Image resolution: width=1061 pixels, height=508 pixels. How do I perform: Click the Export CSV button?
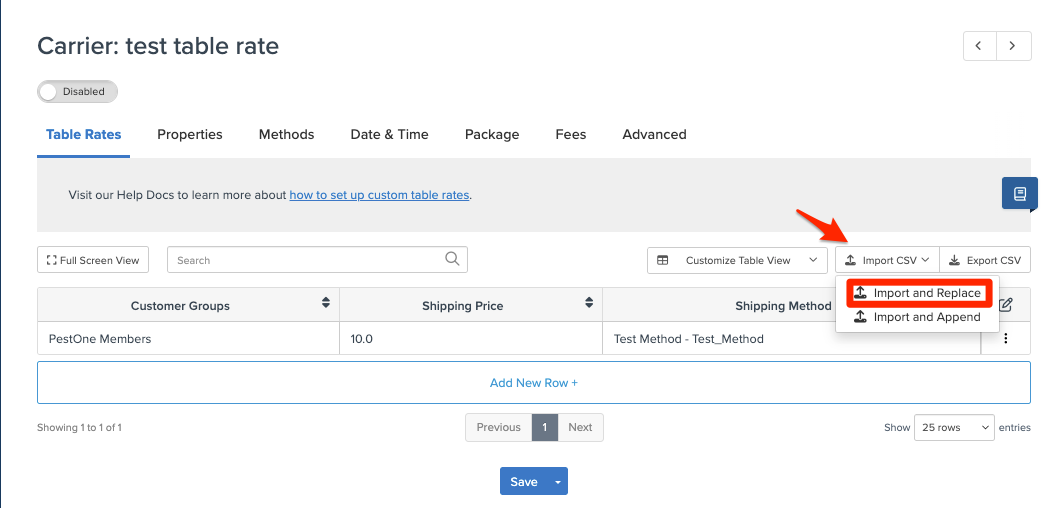[985, 260]
